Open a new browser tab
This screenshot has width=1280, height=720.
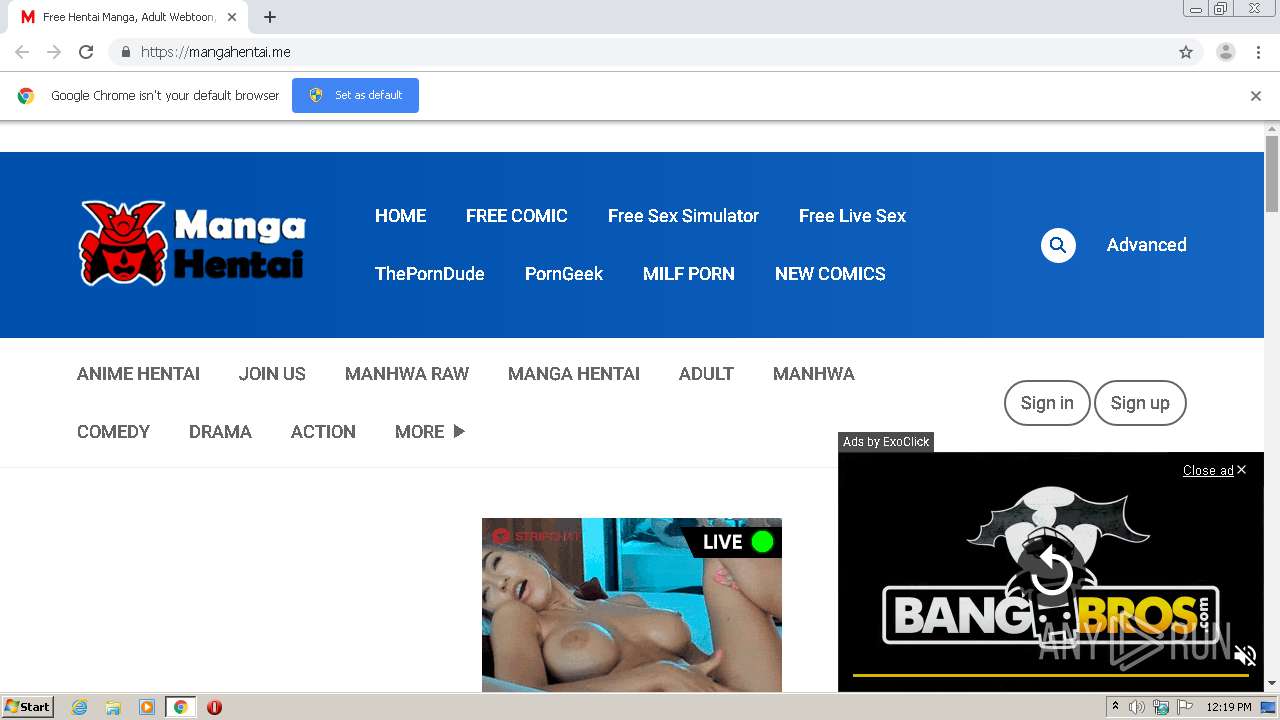[x=270, y=17]
